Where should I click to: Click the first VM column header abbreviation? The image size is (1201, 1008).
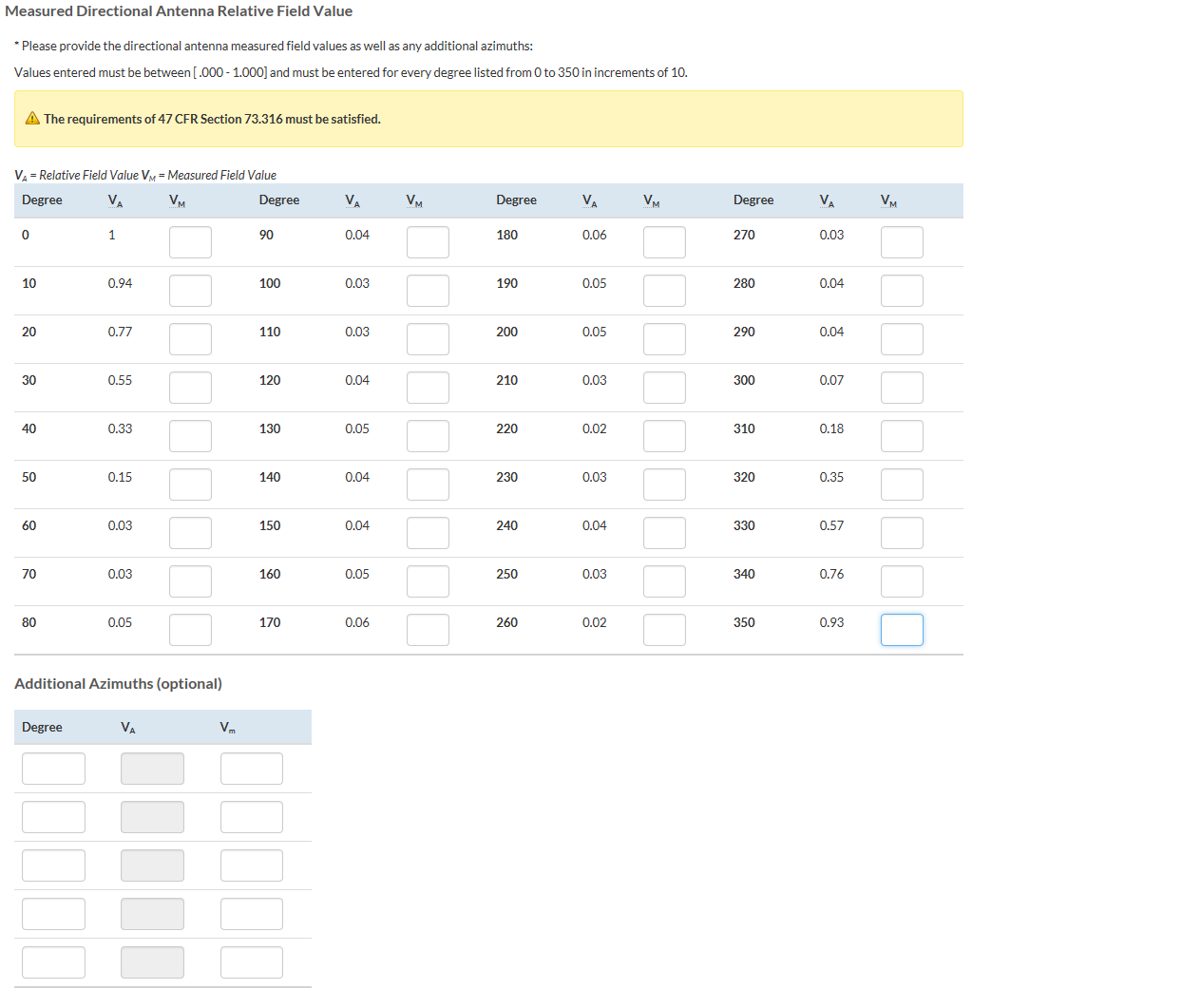point(177,200)
